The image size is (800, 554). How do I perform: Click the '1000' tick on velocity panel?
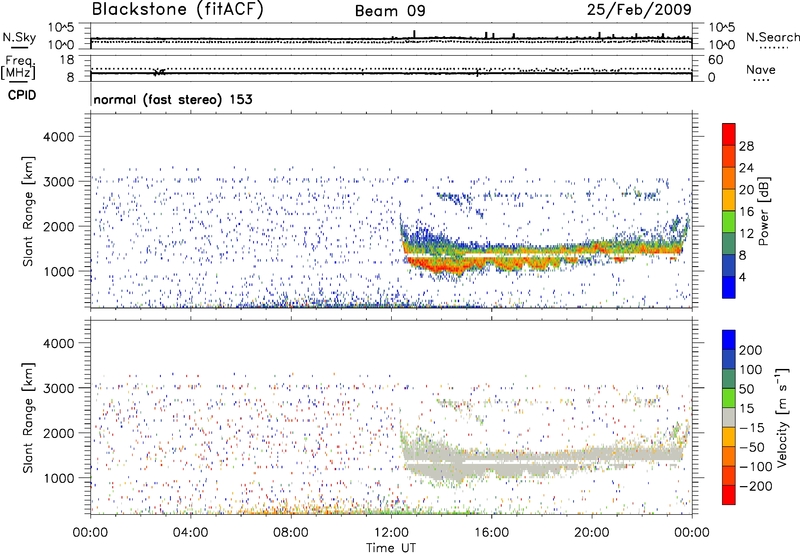click(58, 478)
